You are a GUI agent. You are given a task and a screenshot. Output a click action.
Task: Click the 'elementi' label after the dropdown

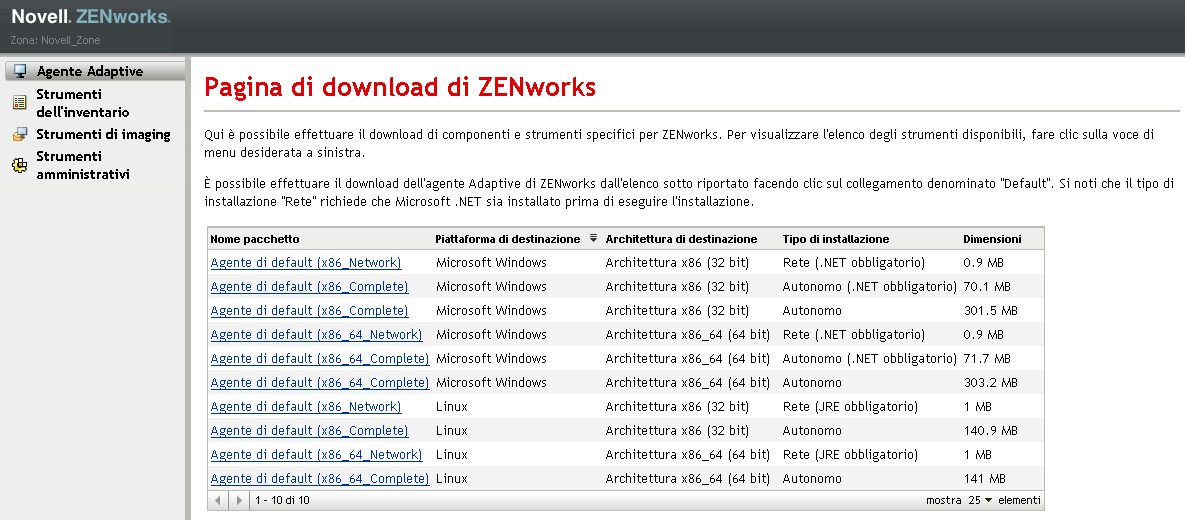click(x=1019, y=500)
